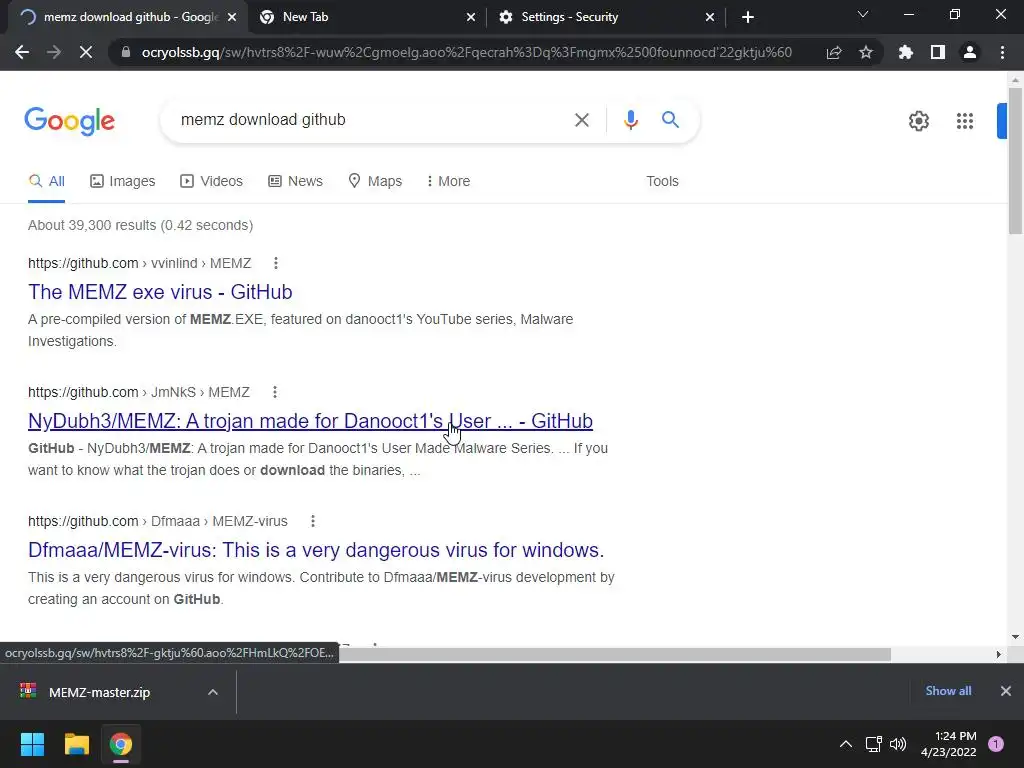
Task: Open the share this page icon
Action: point(834,52)
